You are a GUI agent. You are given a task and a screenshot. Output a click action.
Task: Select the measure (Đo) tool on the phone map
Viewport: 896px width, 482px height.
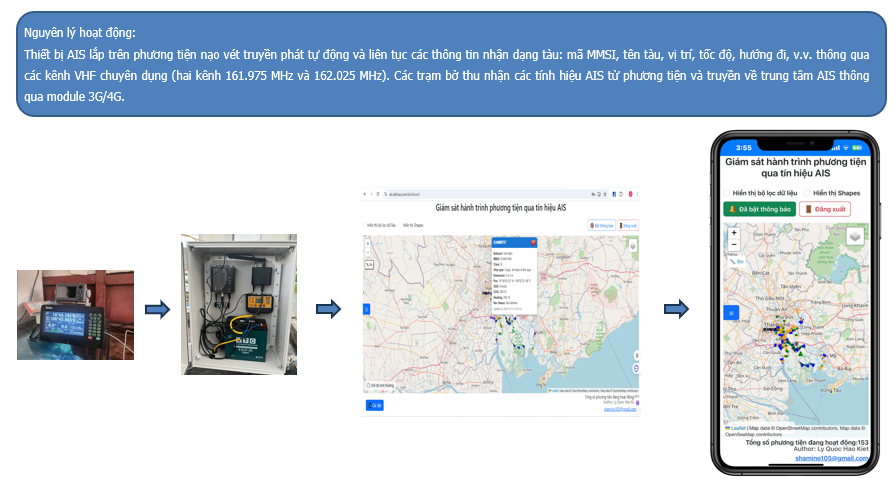736,261
